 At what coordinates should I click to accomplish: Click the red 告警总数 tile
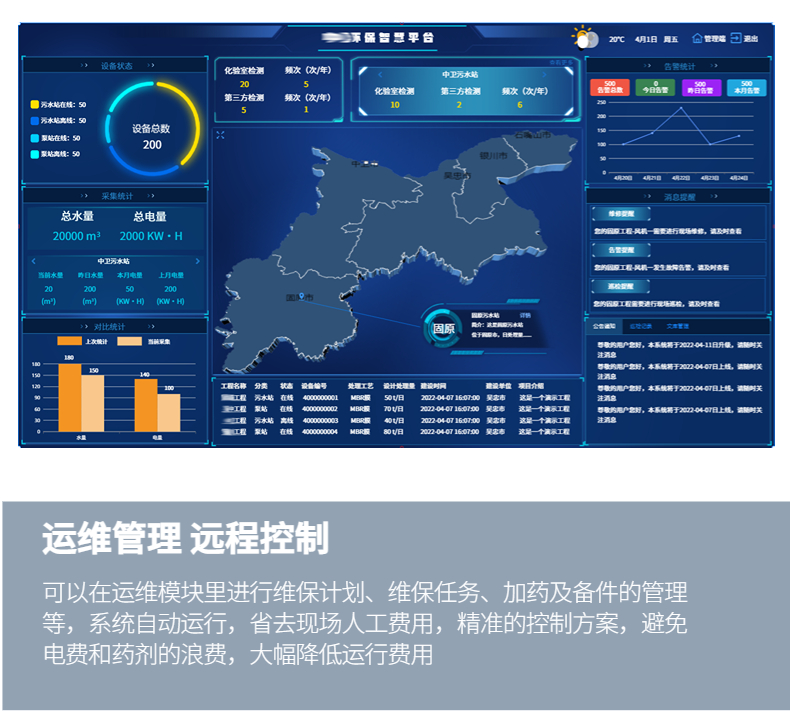pos(609,88)
